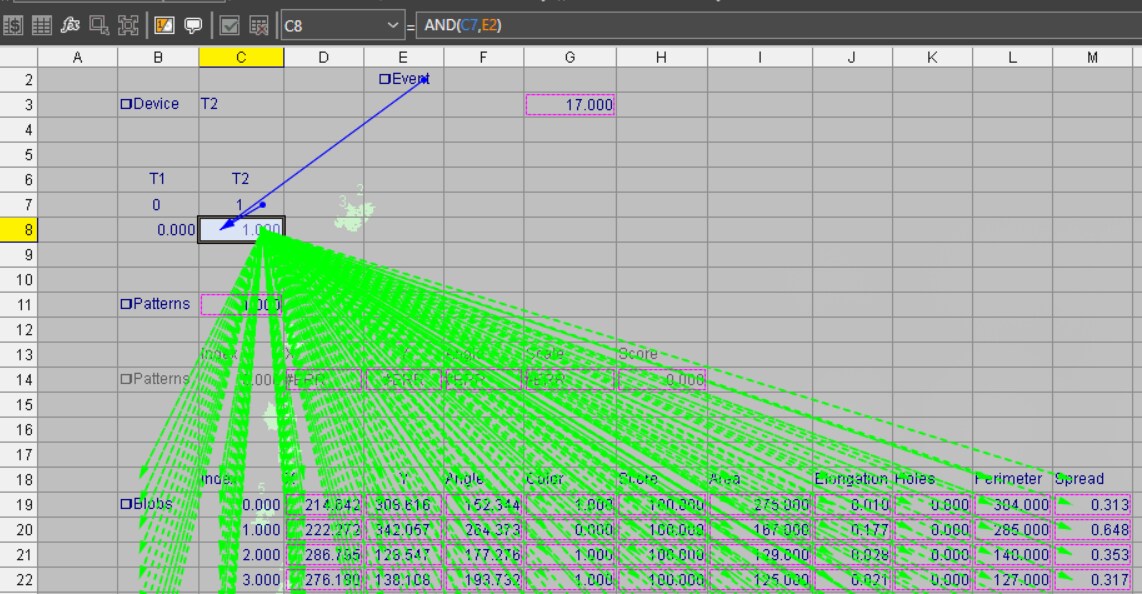Accept the formula with checkmark icon

tap(229, 26)
